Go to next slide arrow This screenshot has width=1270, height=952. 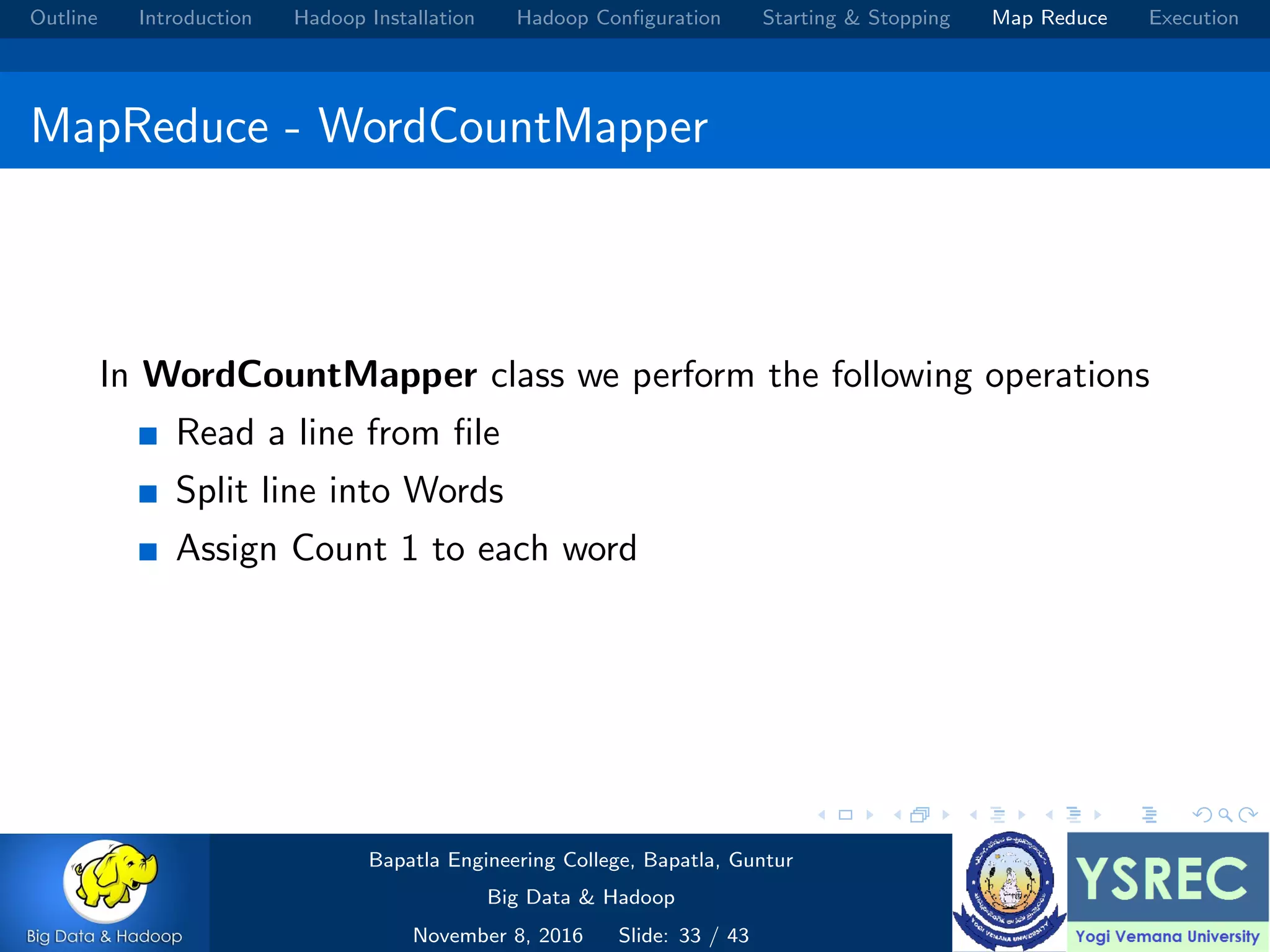[x=869, y=815]
